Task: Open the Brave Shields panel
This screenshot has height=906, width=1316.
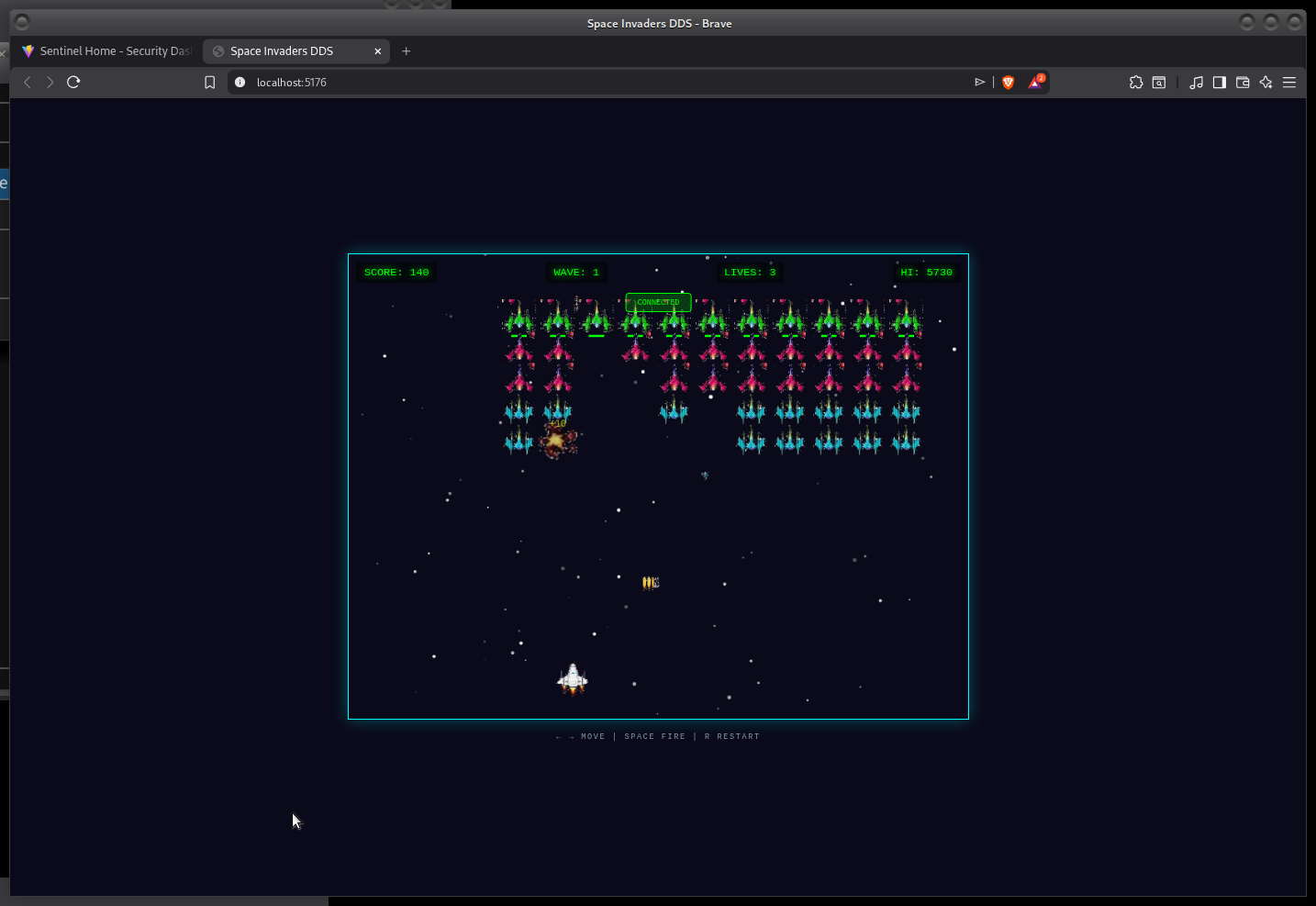Action: (1007, 82)
